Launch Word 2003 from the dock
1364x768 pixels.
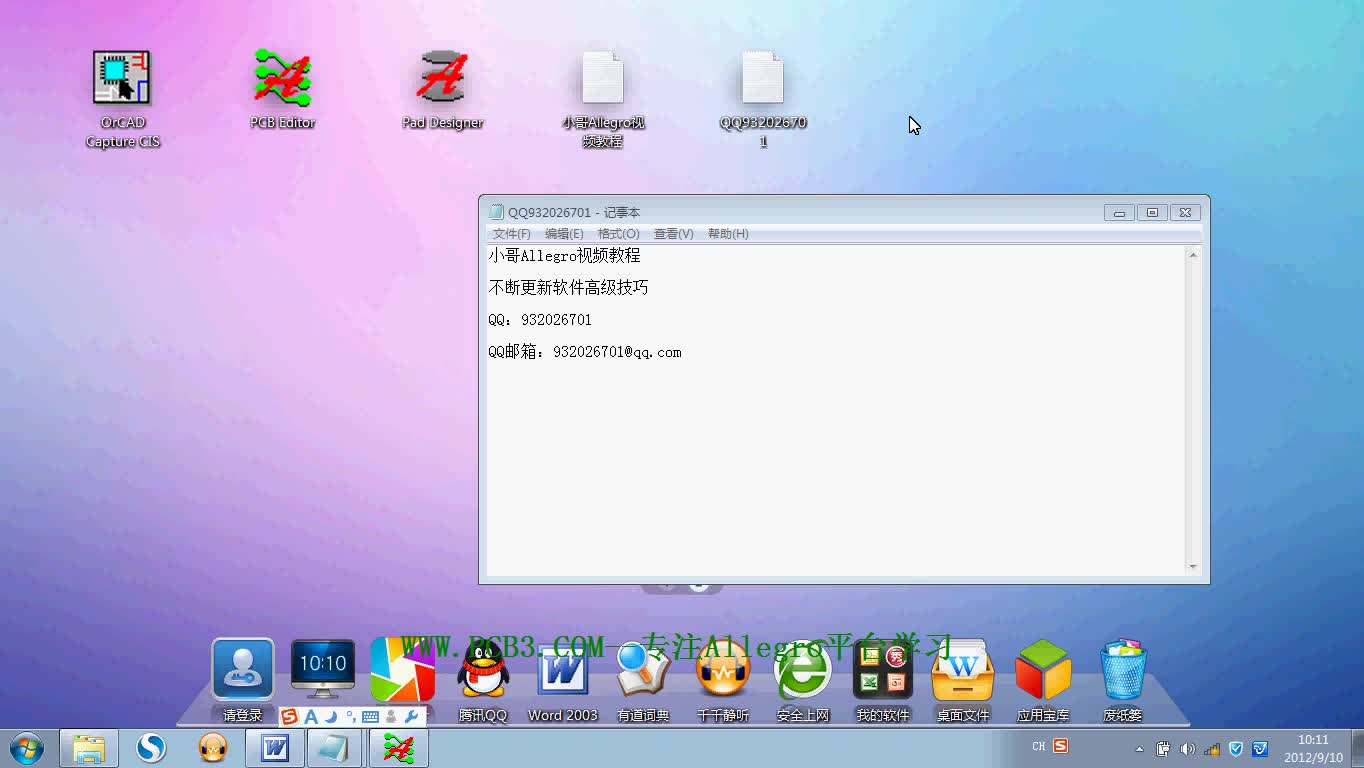[563, 680]
